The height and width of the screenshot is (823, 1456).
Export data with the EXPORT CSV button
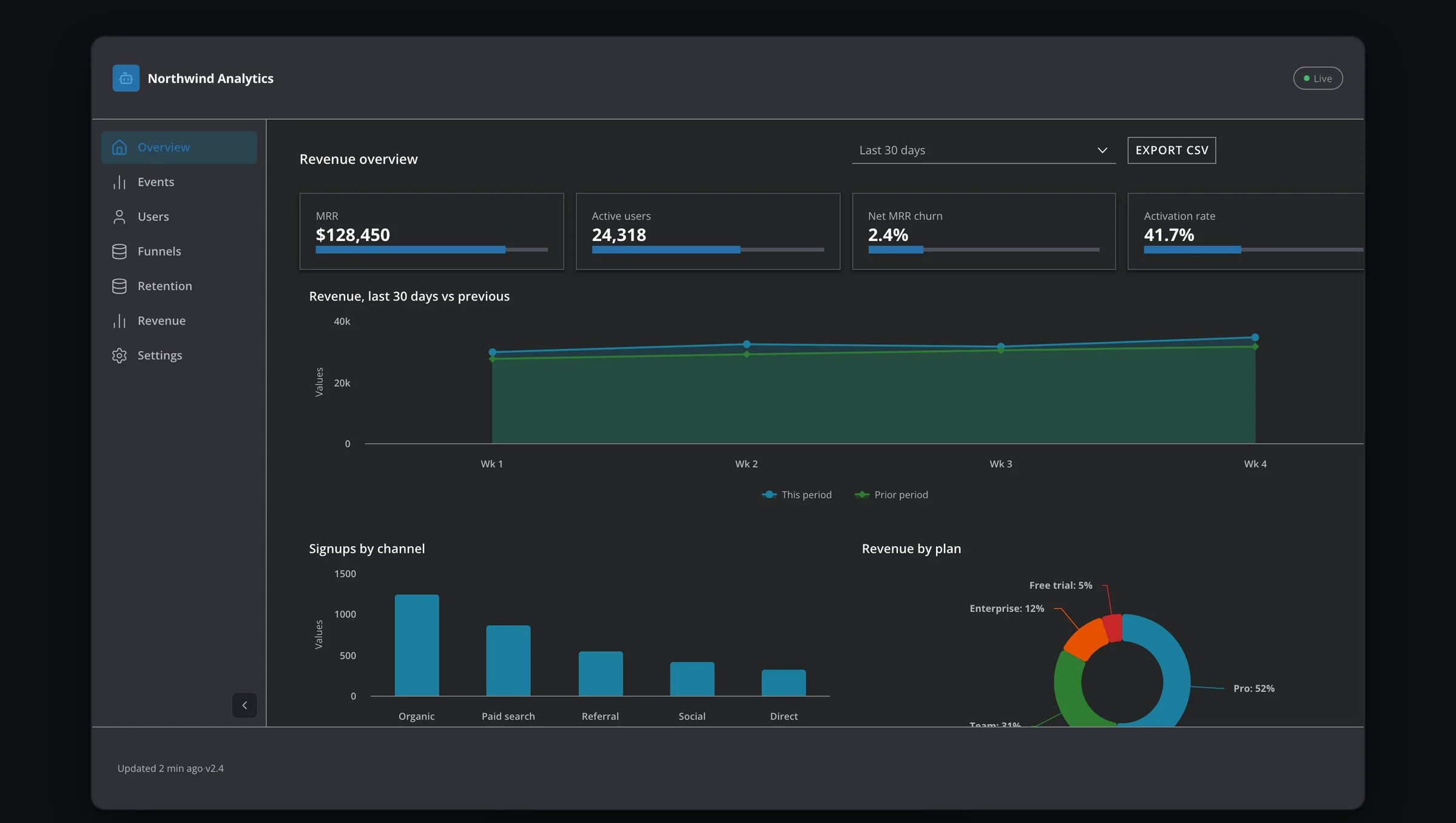(x=1171, y=150)
